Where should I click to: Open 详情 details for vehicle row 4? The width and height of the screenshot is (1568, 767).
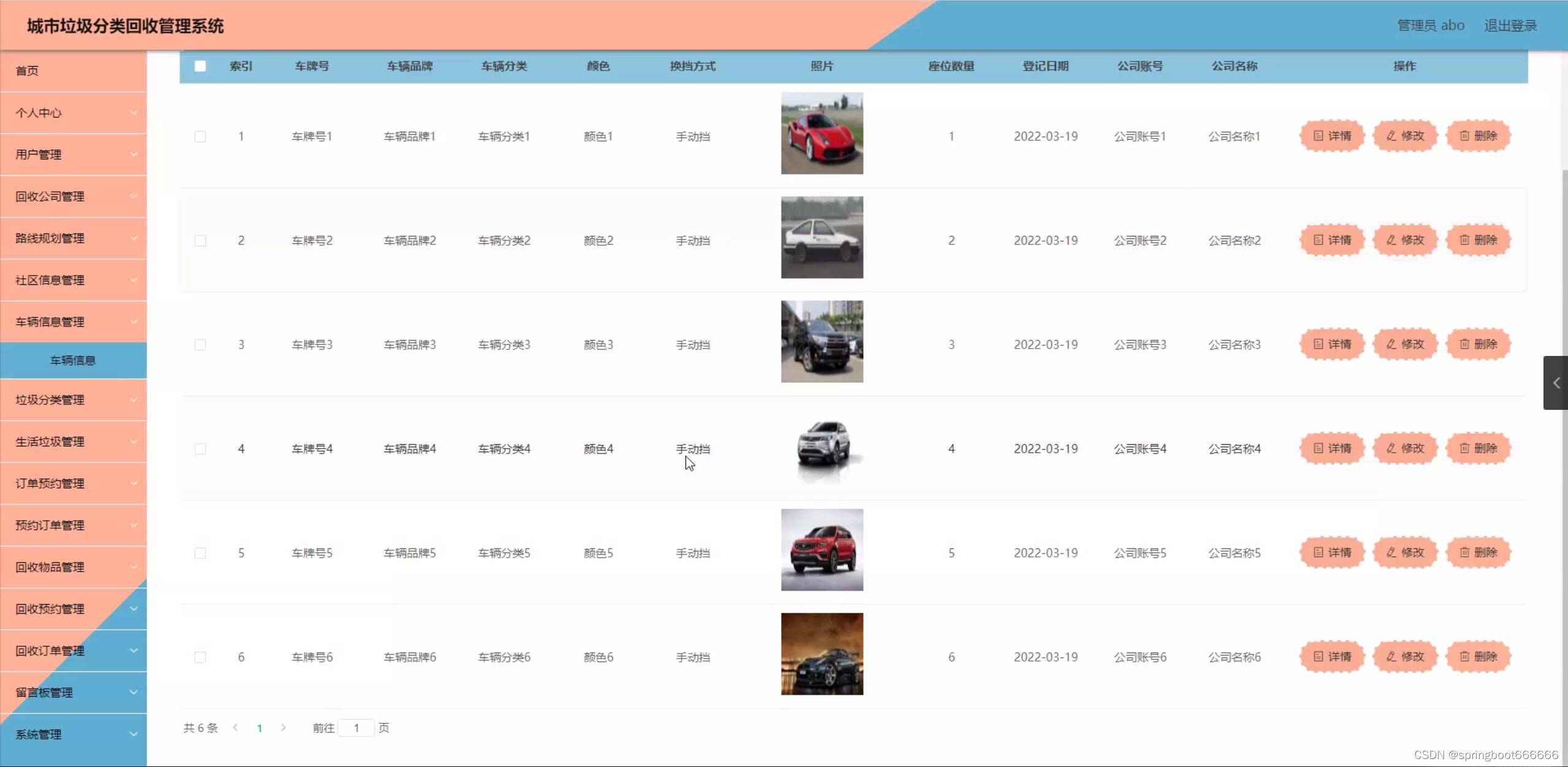pos(1332,448)
